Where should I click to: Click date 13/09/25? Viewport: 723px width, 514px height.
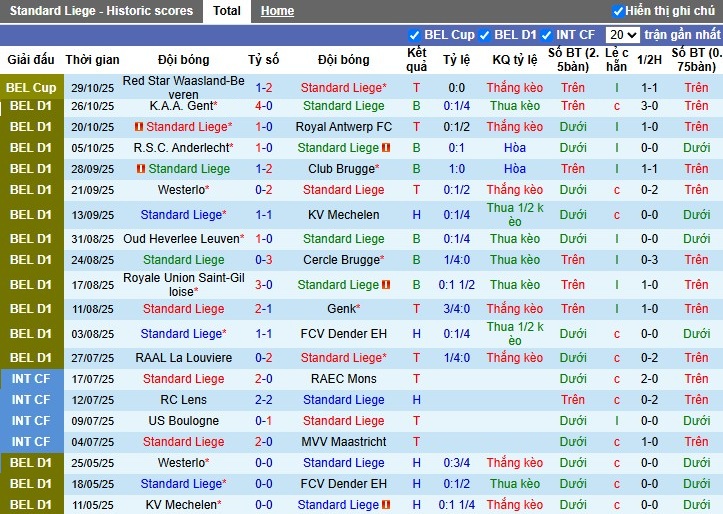[92, 215]
